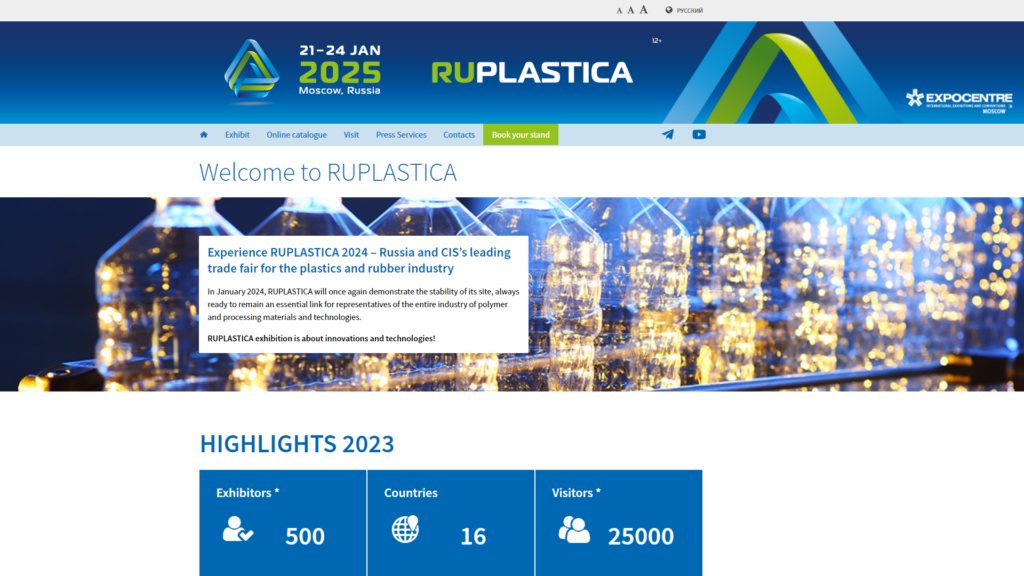Click the Countries 16 card
1024x576 pixels.
point(451,522)
